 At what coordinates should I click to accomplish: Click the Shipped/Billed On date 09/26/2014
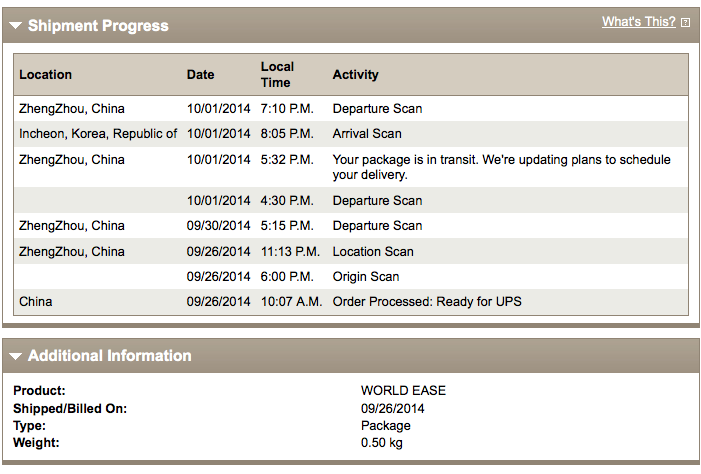tap(393, 408)
